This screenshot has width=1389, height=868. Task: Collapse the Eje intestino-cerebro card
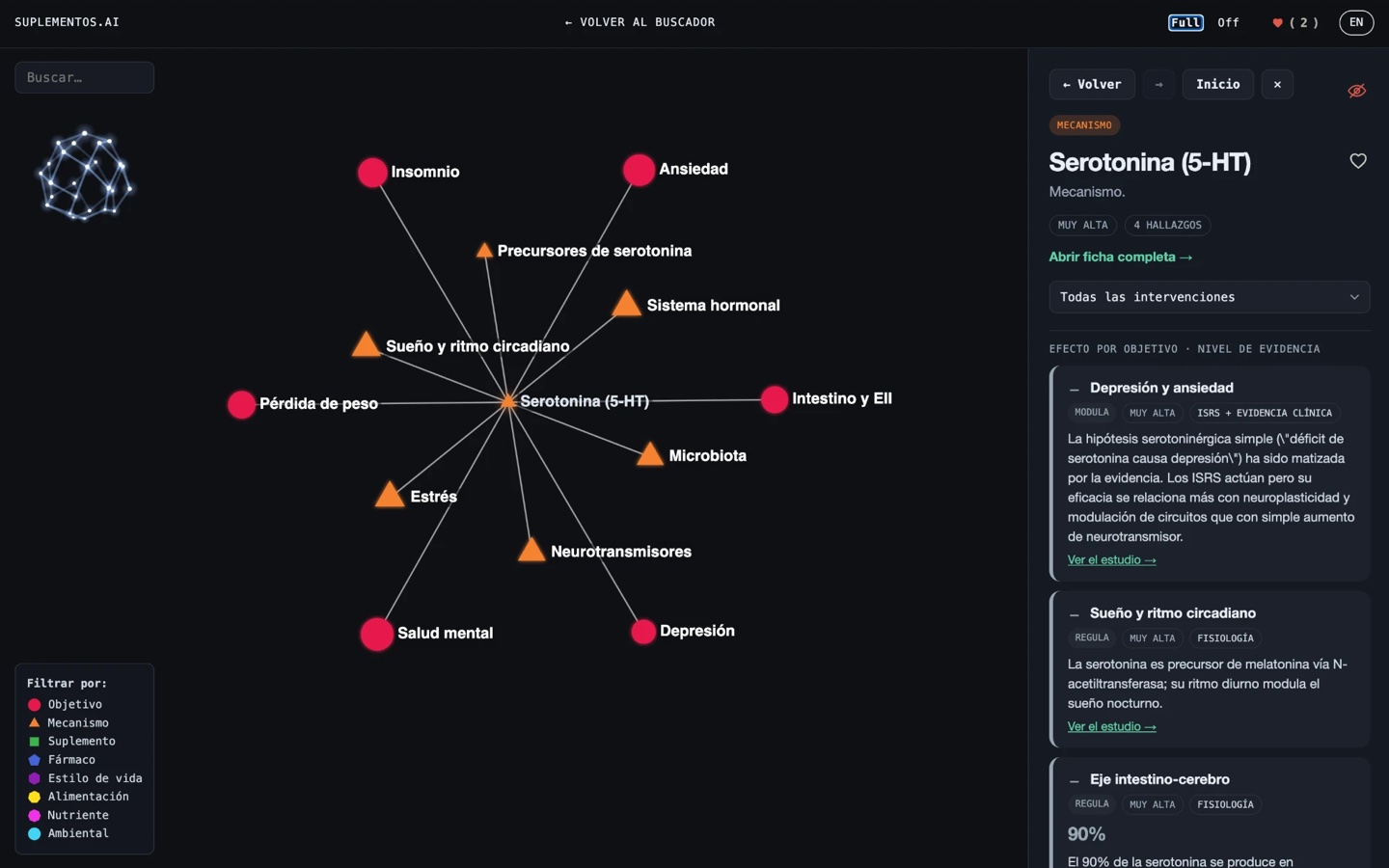point(1074,780)
